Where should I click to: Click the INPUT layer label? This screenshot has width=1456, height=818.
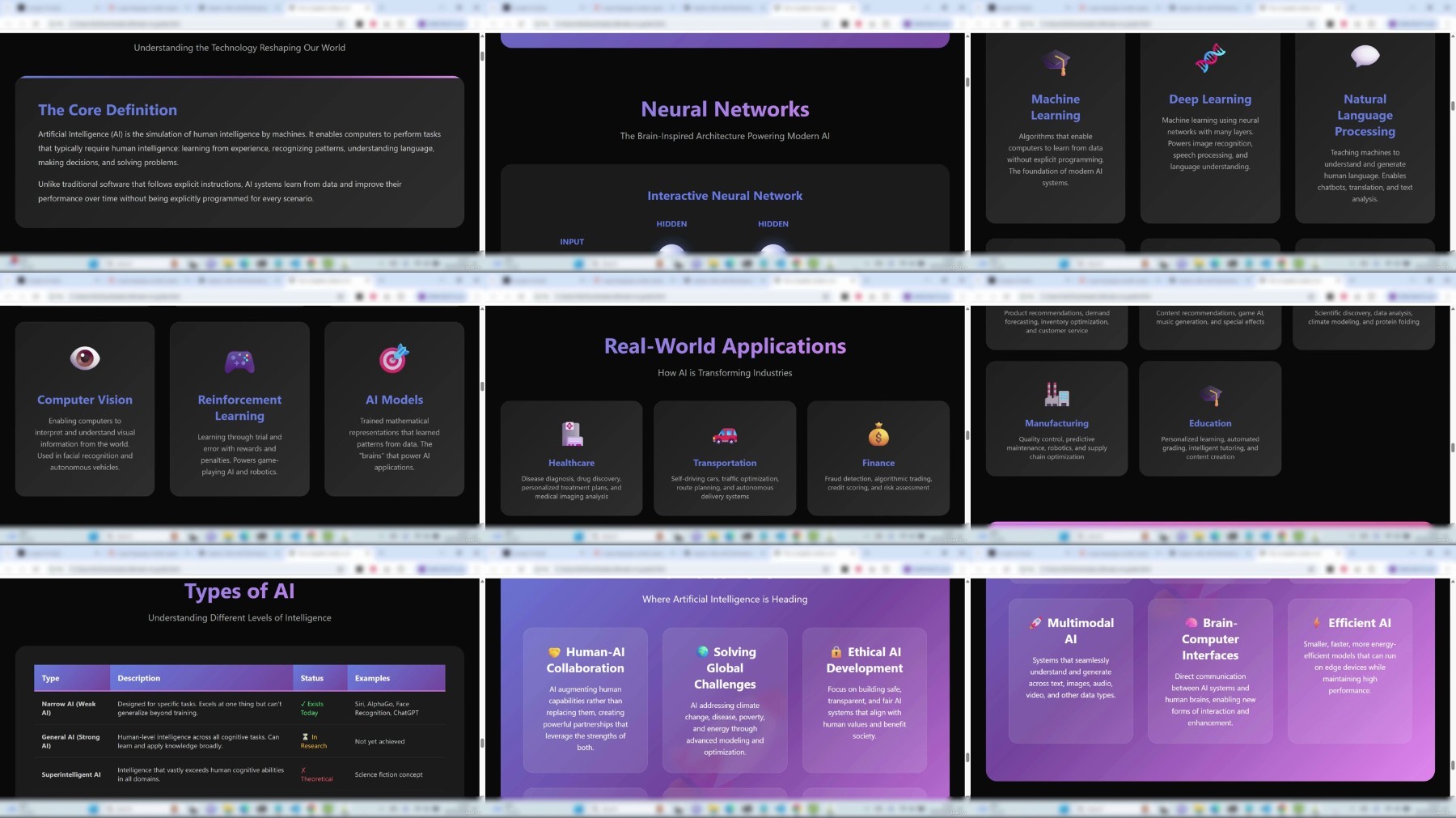point(572,242)
